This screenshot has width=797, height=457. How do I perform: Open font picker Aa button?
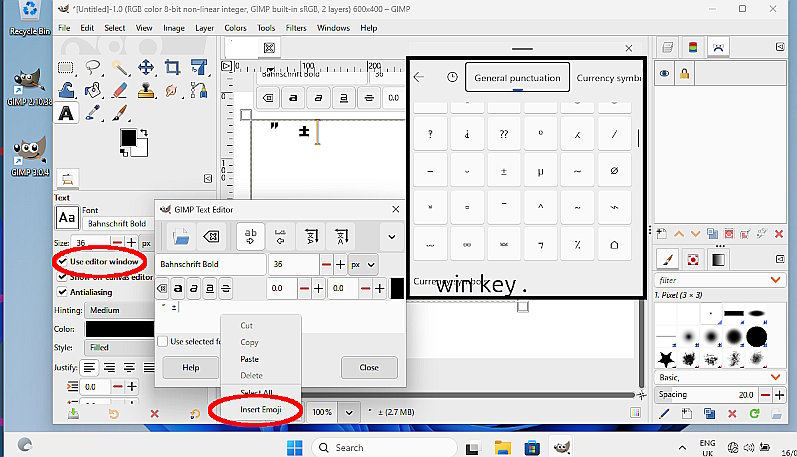click(x=67, y=218)
